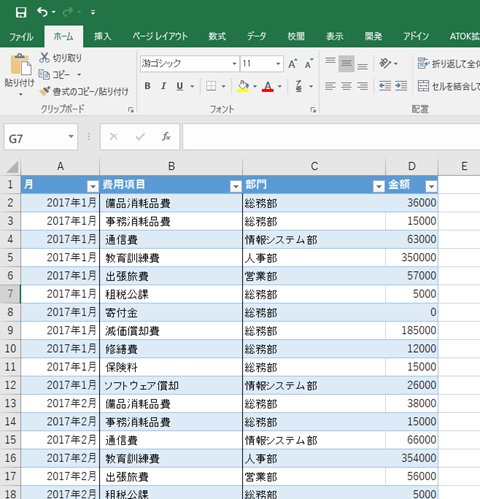
Task: Switch to the 開発 tab
Action: coord(373,36)
